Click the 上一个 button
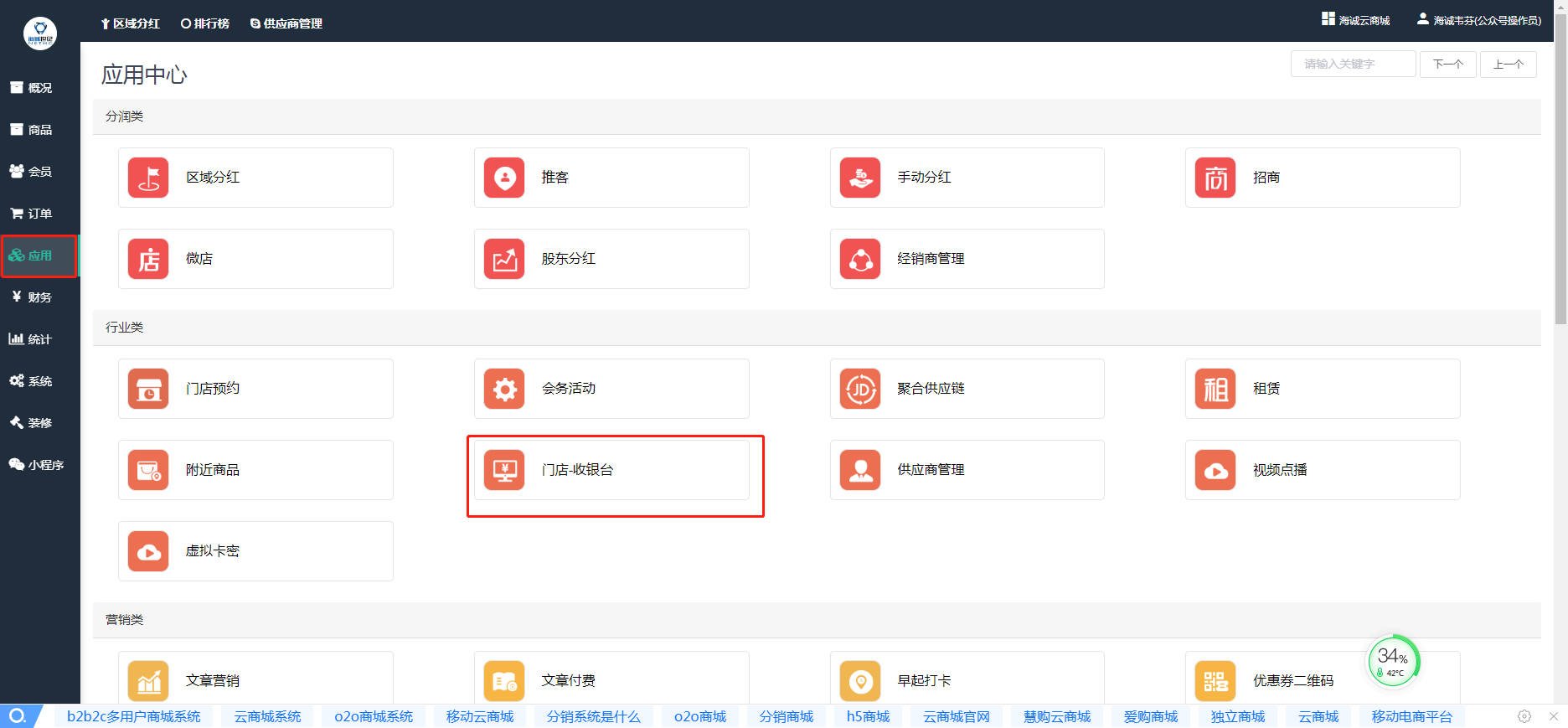This screenshot has width=1568, height=728. pyautogui.click(x=1508, y=64)
